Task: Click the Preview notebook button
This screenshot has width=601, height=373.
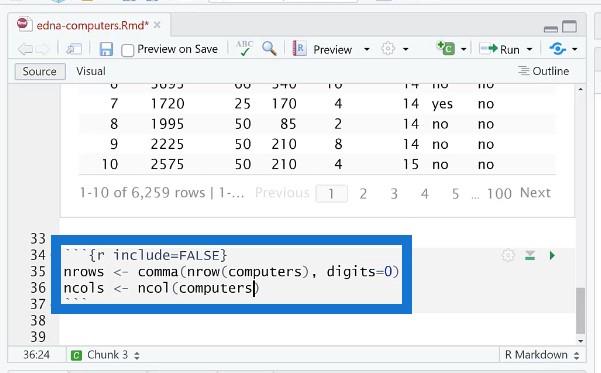Action: 322,49
